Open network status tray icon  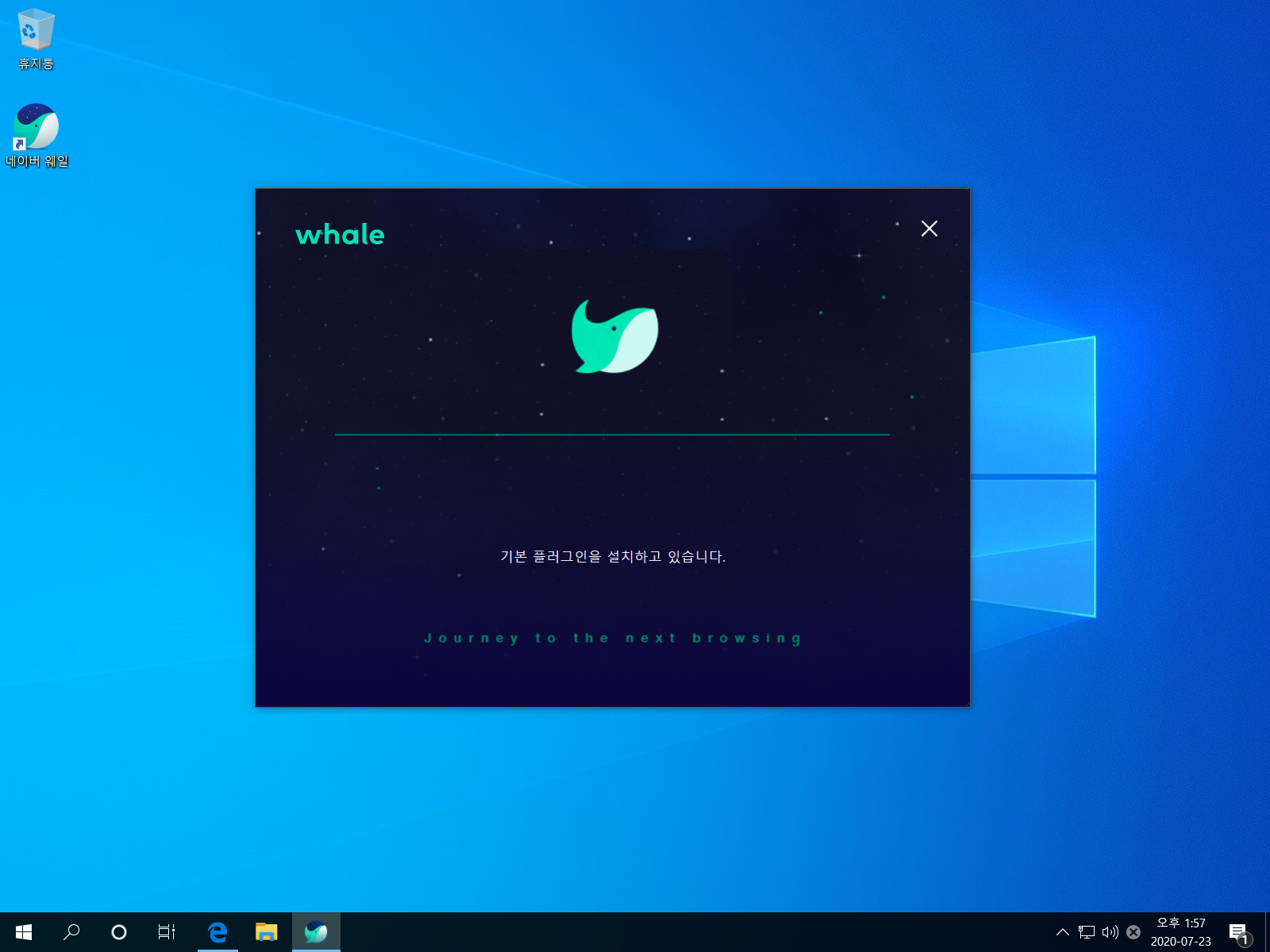1087,932
